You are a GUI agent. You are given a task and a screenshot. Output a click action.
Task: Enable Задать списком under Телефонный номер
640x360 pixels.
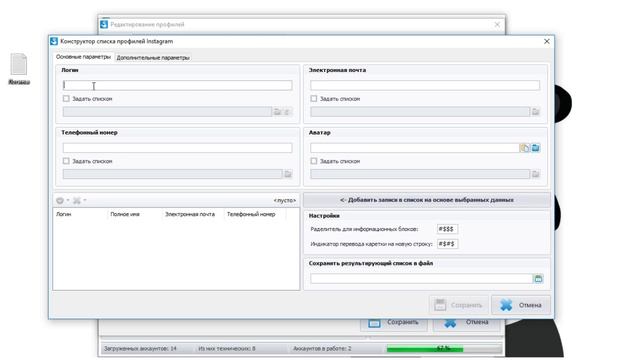coord(66,161)
